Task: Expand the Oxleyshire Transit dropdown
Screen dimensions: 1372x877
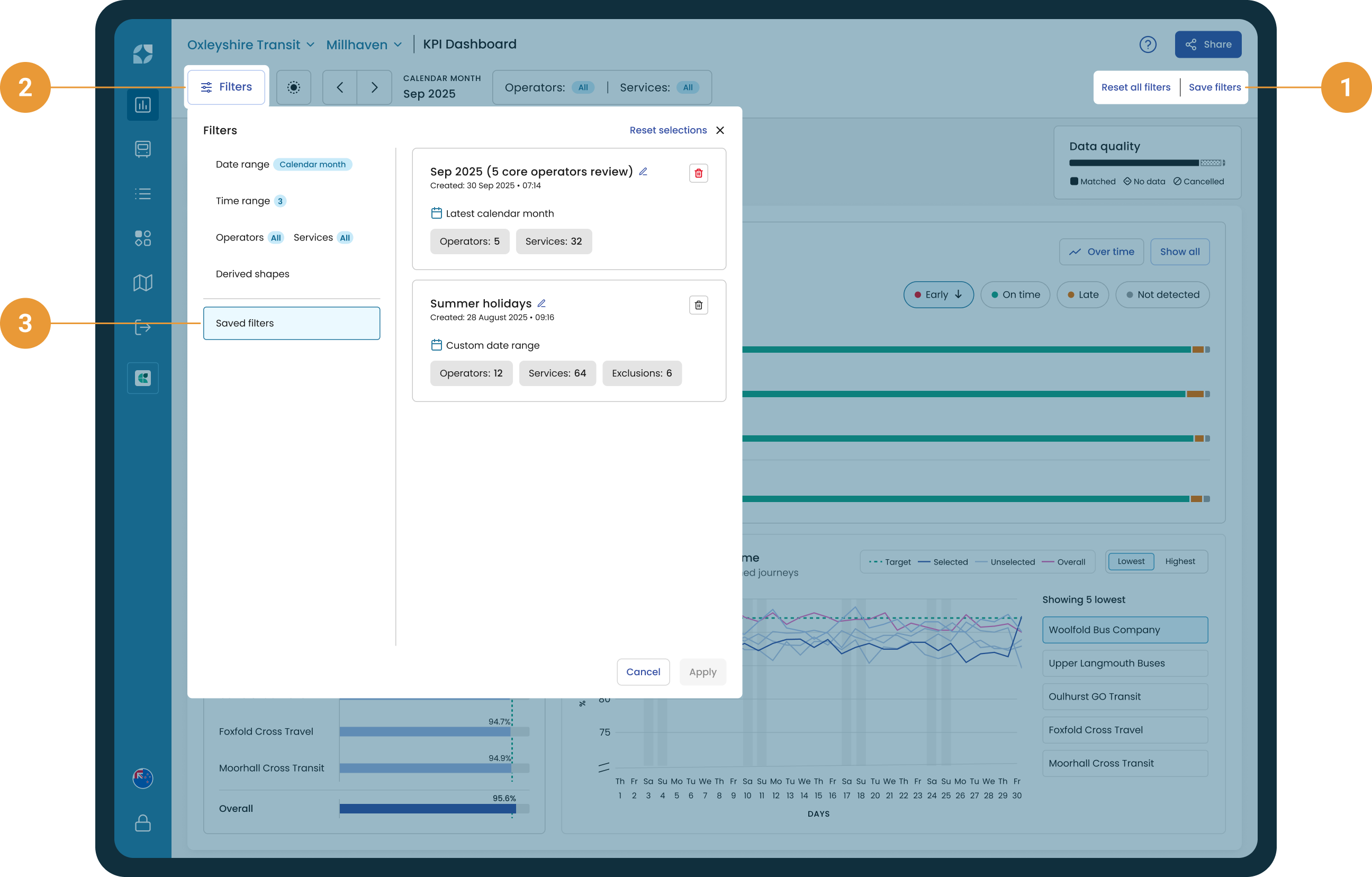Action: coord(251,44)
